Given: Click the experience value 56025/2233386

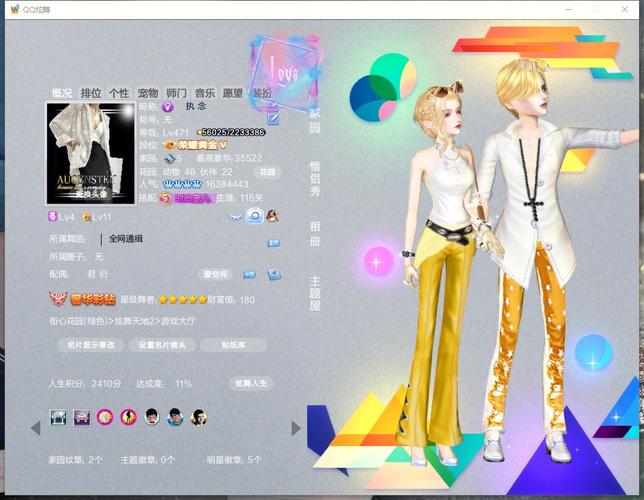Looking at the screenshot, I should click(231, 132).
